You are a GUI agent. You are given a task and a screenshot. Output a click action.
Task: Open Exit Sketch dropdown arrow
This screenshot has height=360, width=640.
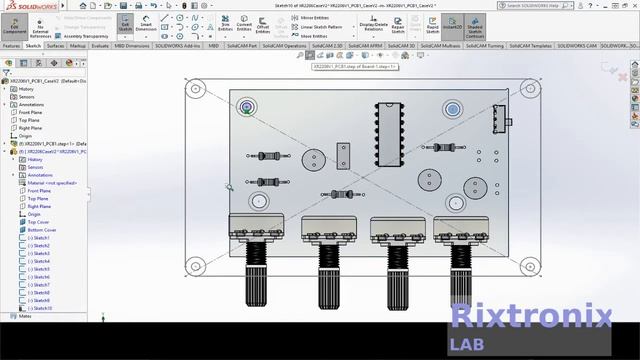[x=125, y=37]
